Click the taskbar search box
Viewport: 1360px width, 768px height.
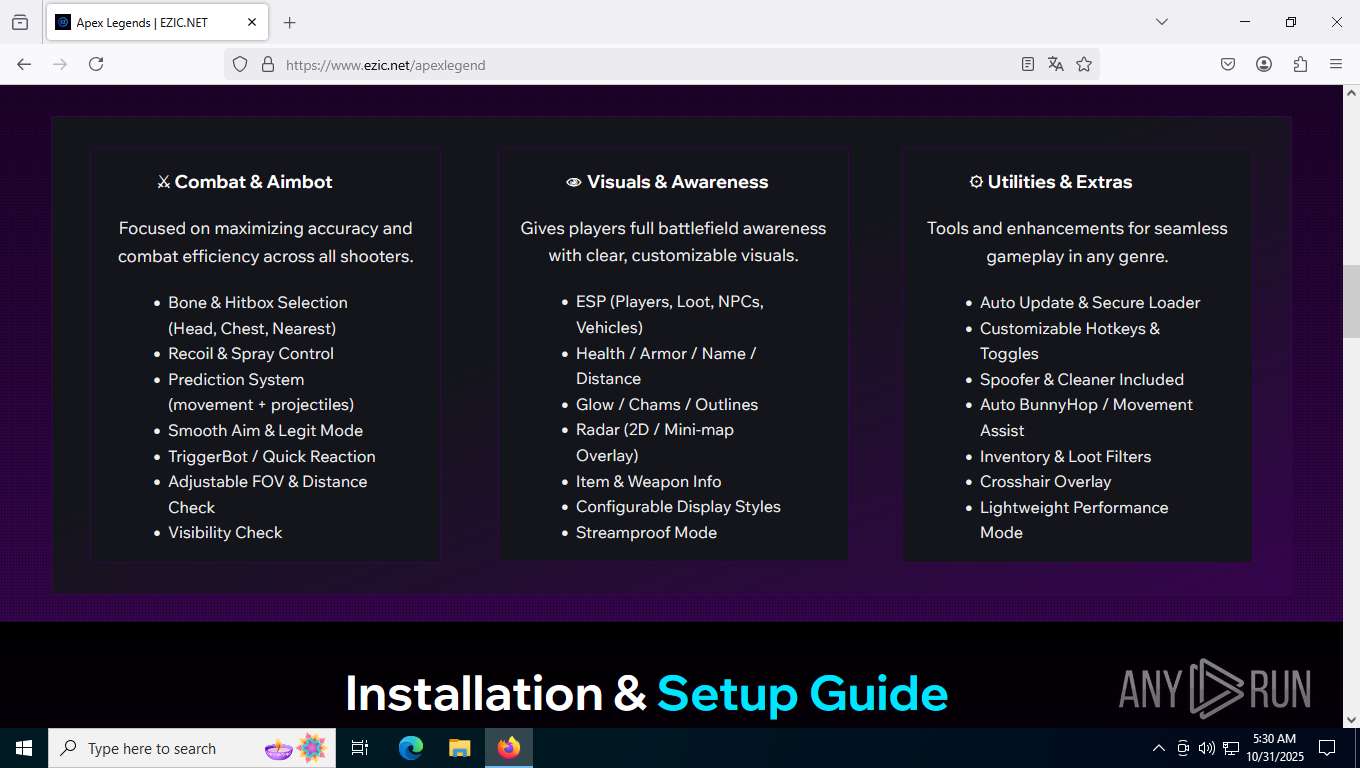192,748
